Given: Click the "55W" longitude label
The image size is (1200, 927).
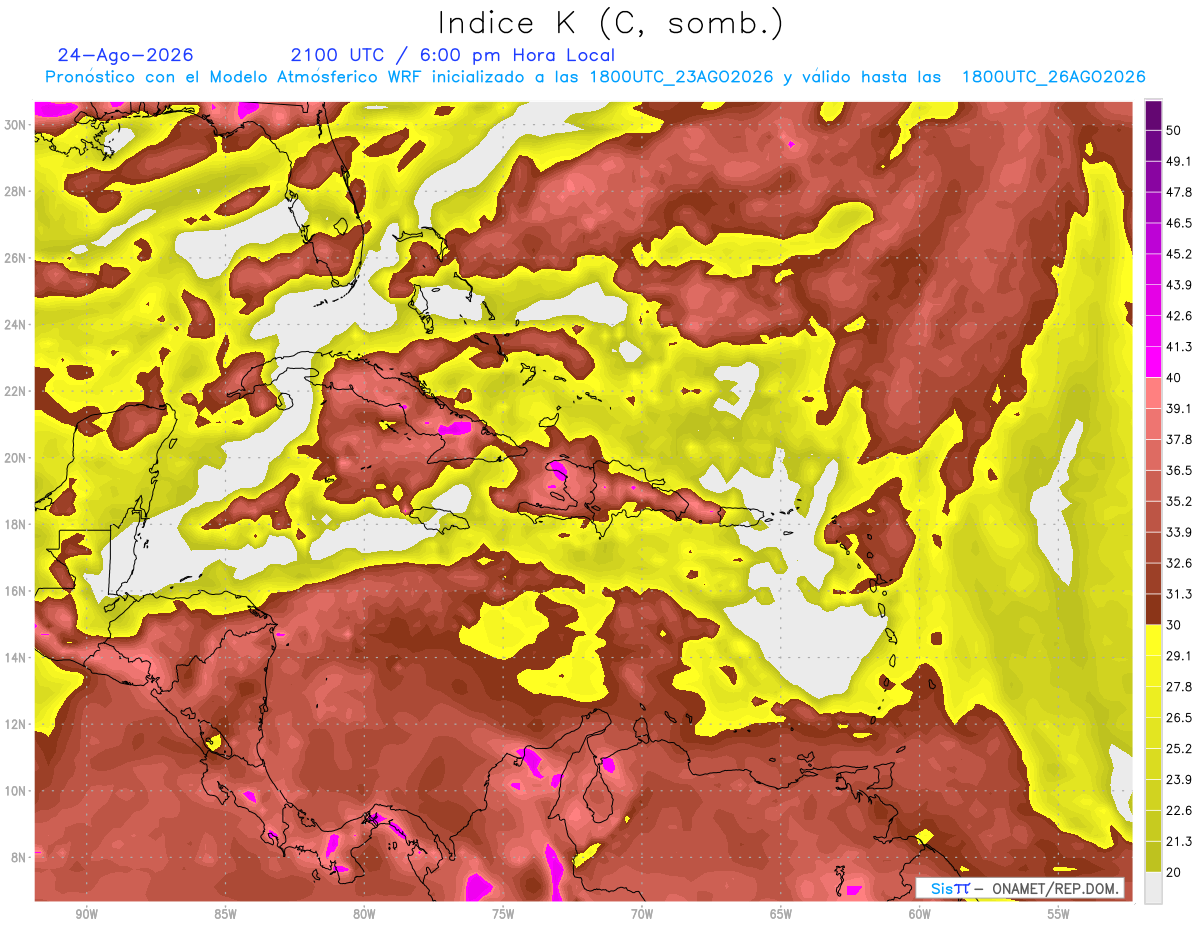Looking at the screenshot, I should (x=1059, y=915).
